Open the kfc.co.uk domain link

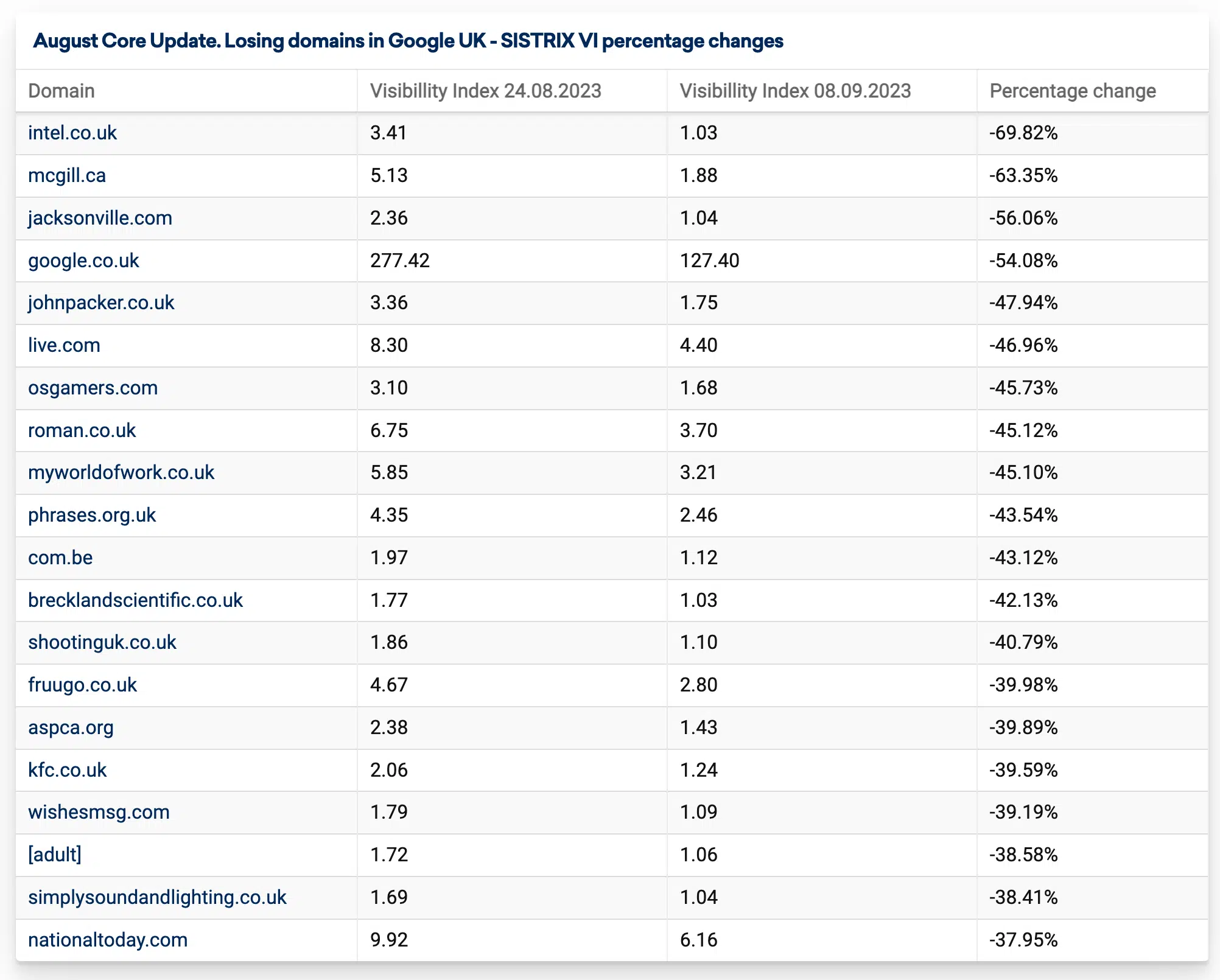pos(67,770)
